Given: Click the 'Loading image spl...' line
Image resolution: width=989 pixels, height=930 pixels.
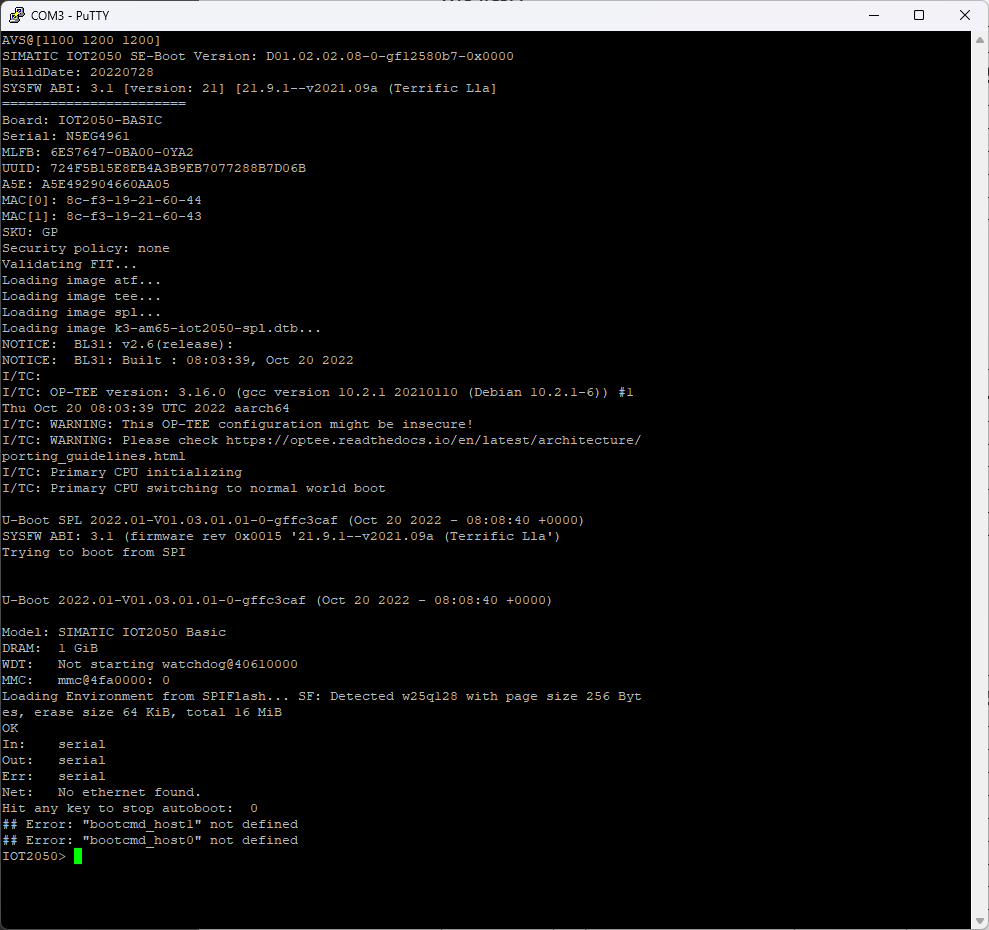Looking at the screenshot, I should (x=81, y=312).
